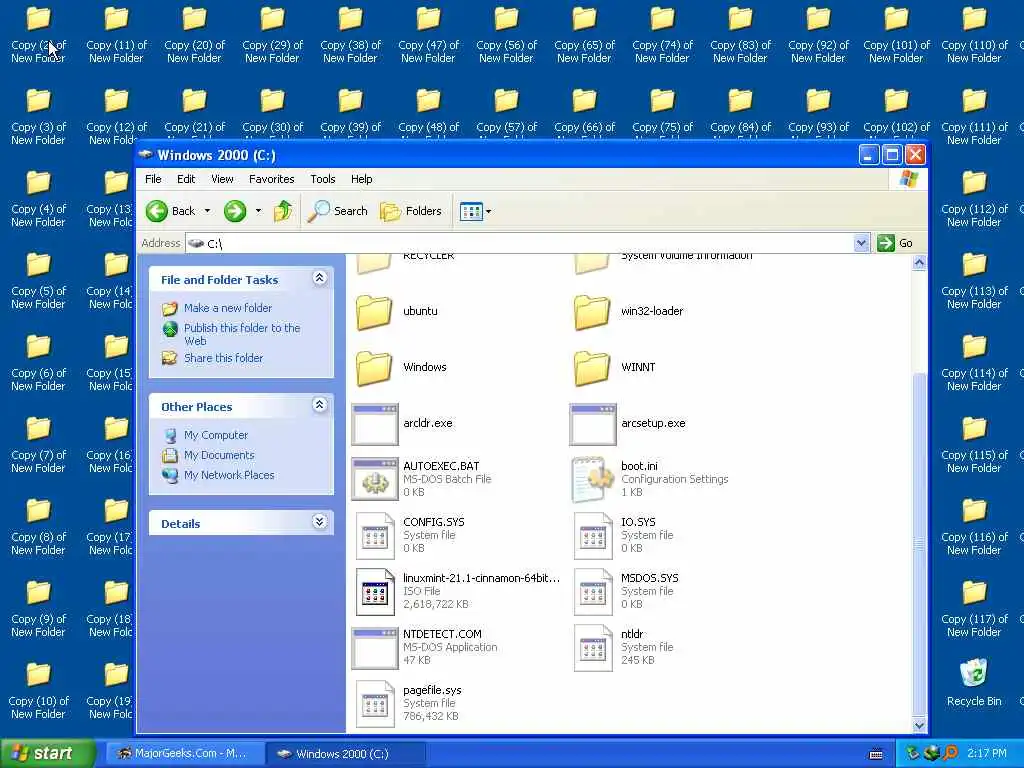This screenshot has height=768, width=1024.
Task: Click the file list scrollbar up arrow
Action: (920, 263)
